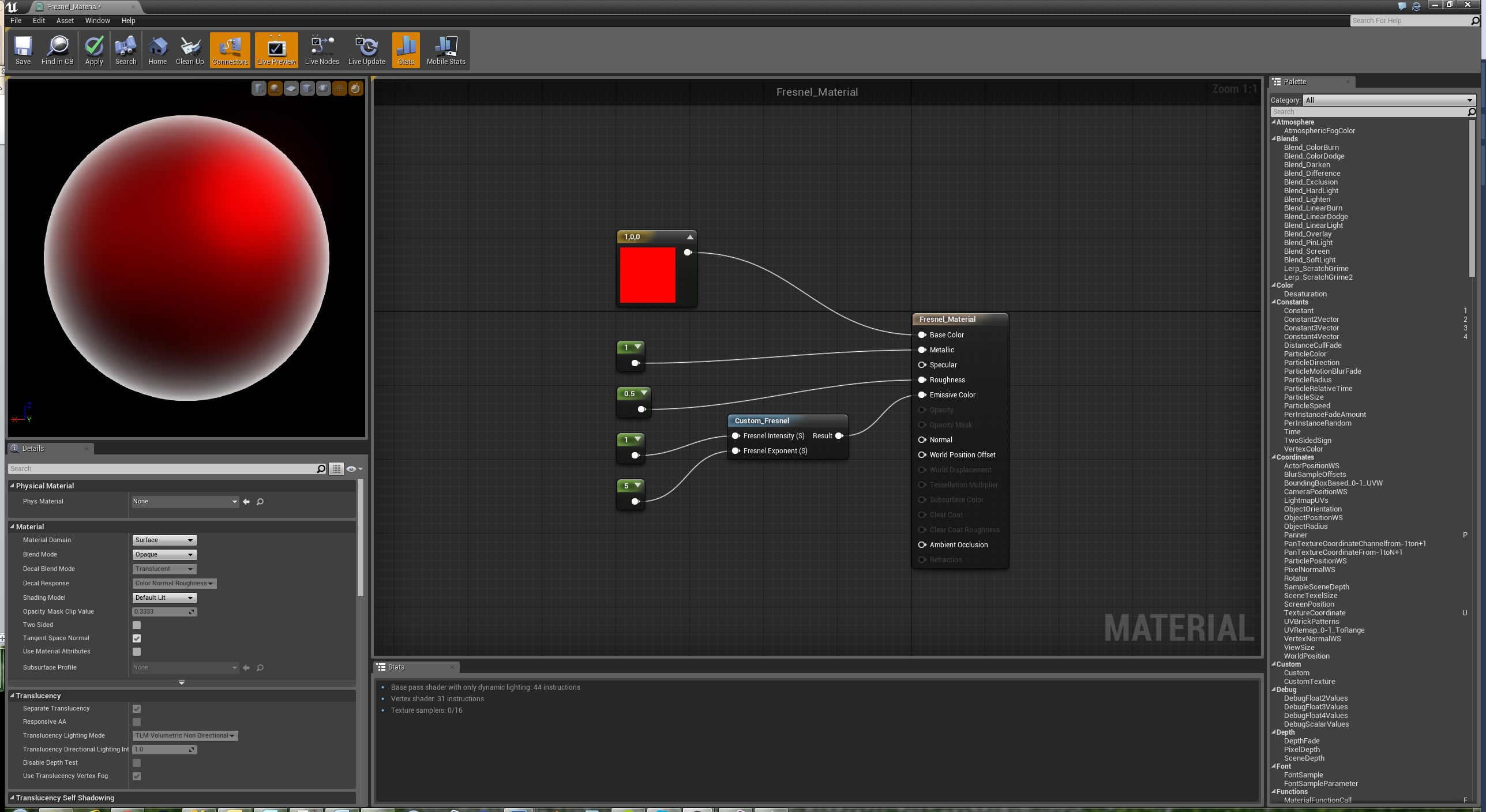
Task: Select the cube preview shape
Action: 307,89
